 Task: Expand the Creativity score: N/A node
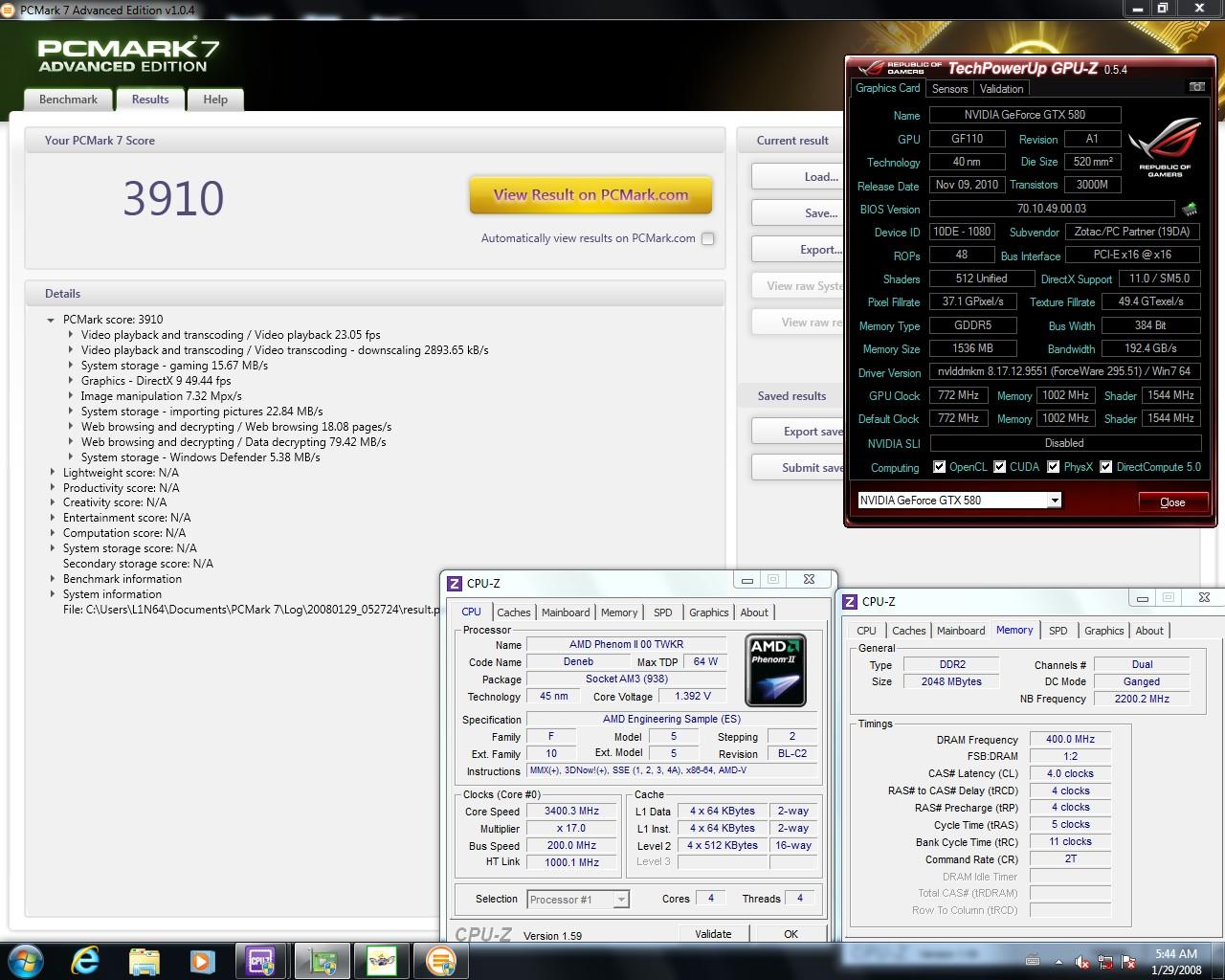[53, 502]
